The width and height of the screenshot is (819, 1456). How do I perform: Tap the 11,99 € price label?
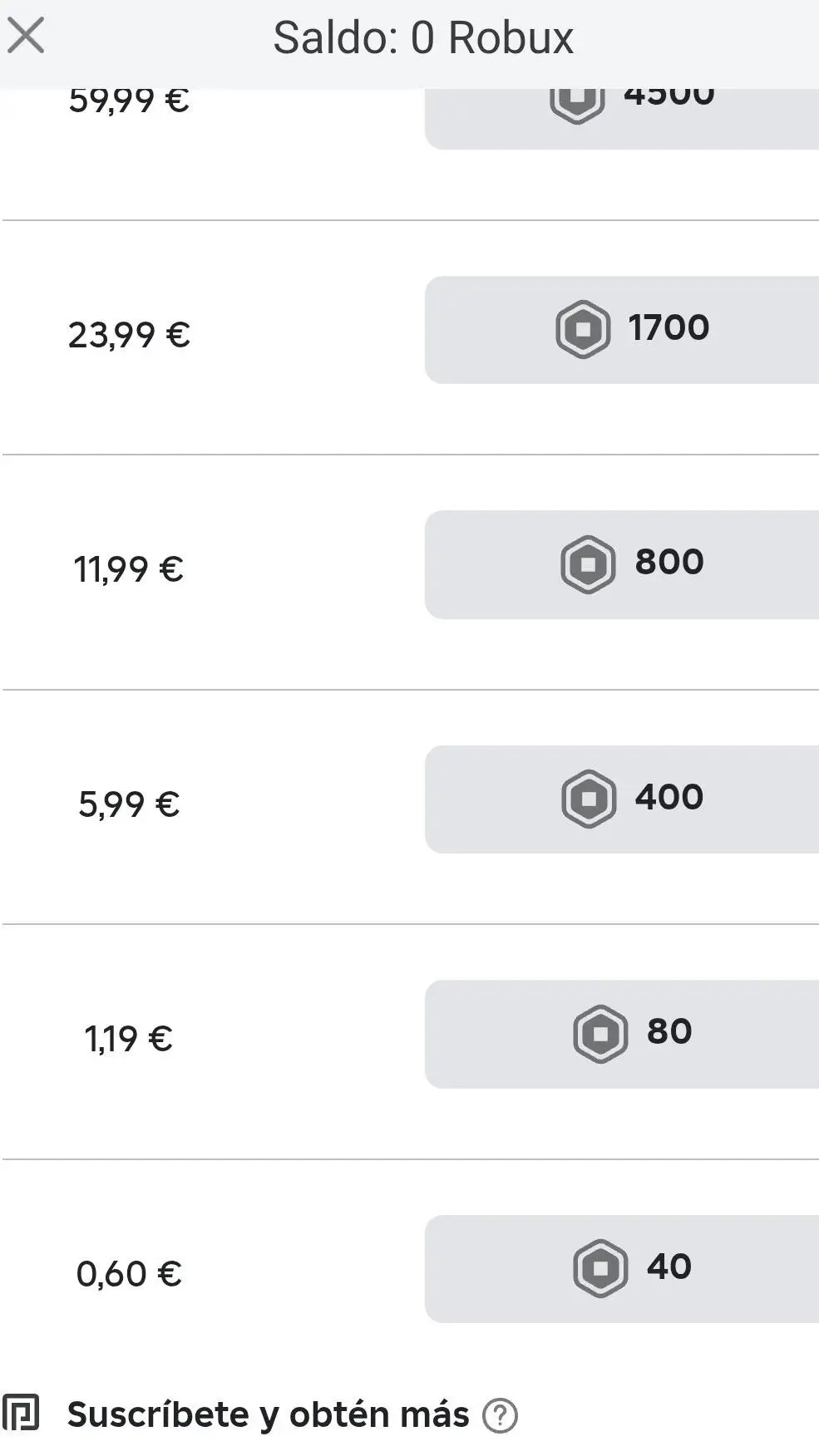tap(129, 569)
